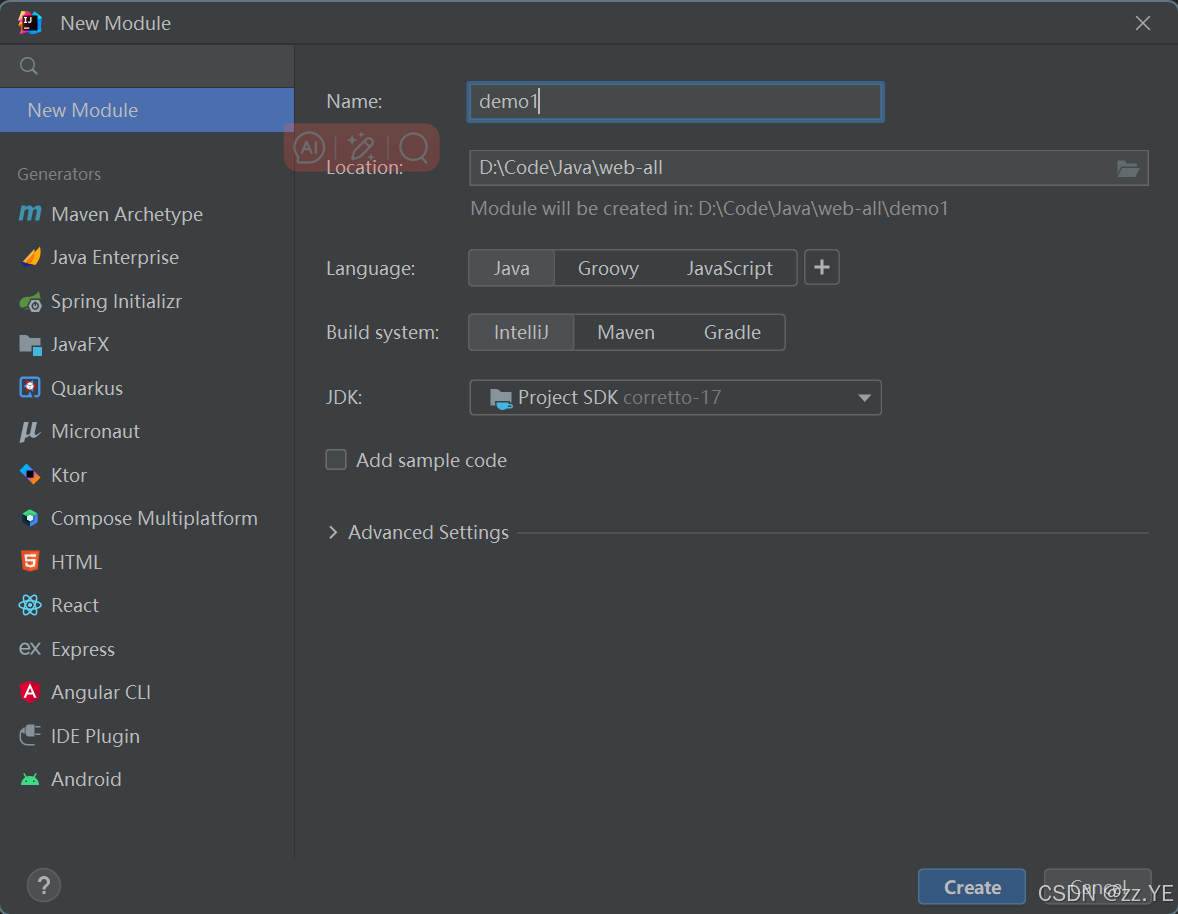
Task: Click the HTML5 icon
Action: coord(30,561)
